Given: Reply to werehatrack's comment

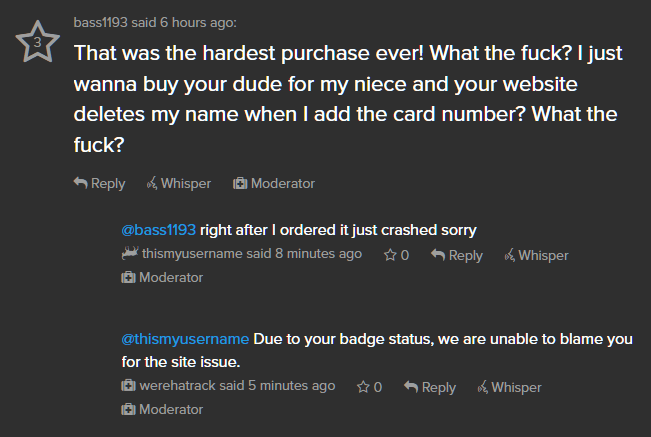Looking at the screenshot, I should coord(430,387).
